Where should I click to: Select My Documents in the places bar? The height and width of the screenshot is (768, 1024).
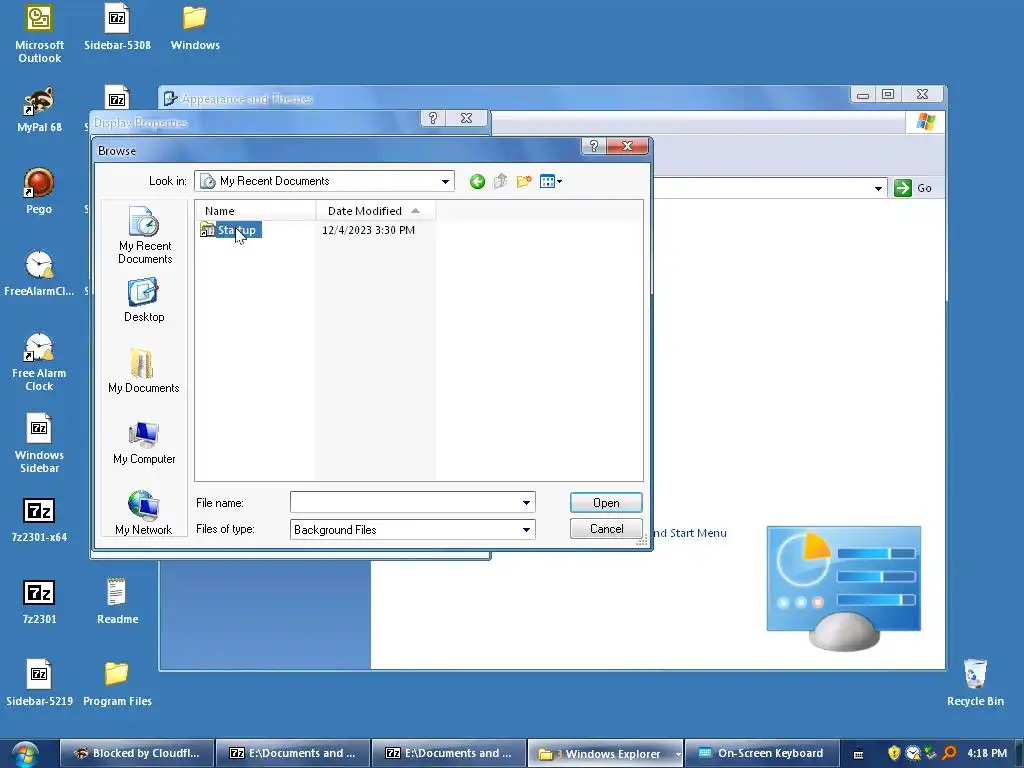click(144, 371)
